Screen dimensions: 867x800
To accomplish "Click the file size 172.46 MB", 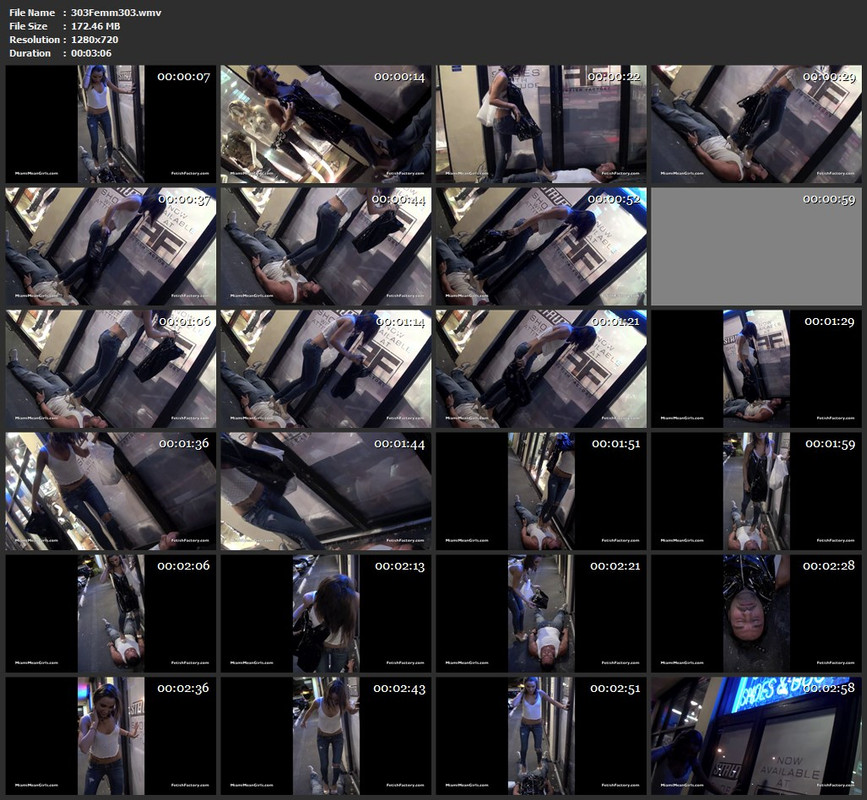I will pos(95,26).
